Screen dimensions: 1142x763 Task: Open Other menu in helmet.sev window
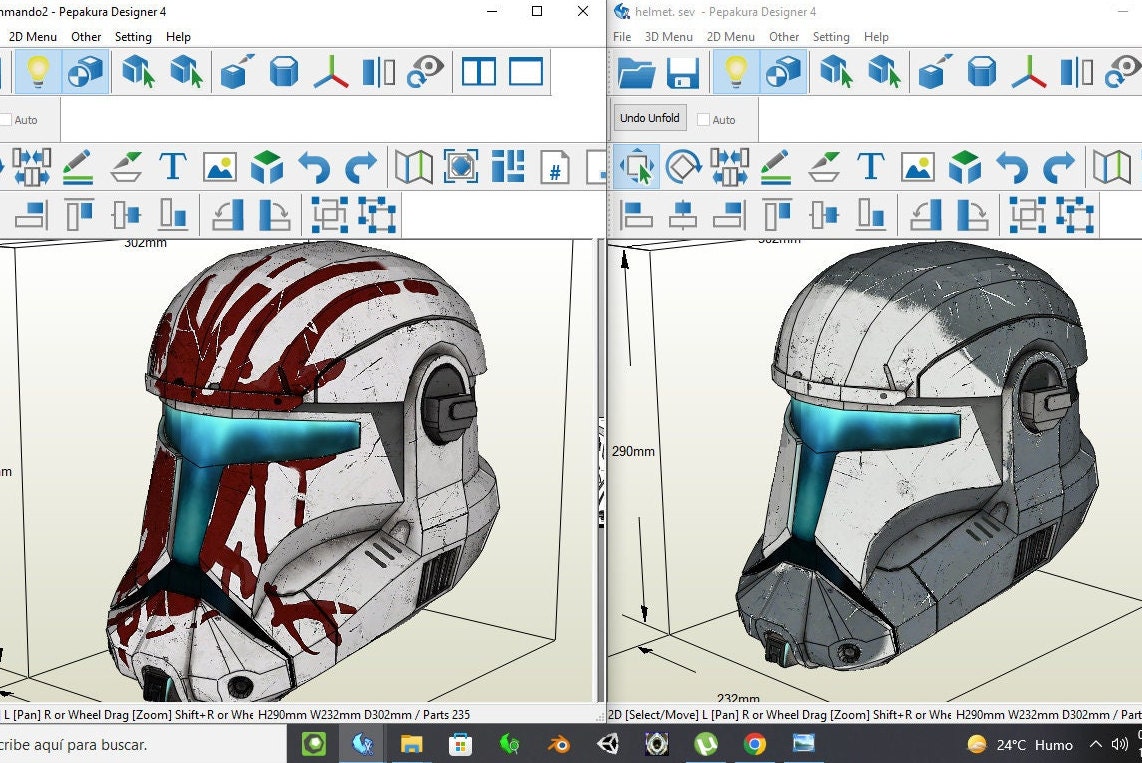click(x=784, y=36)
